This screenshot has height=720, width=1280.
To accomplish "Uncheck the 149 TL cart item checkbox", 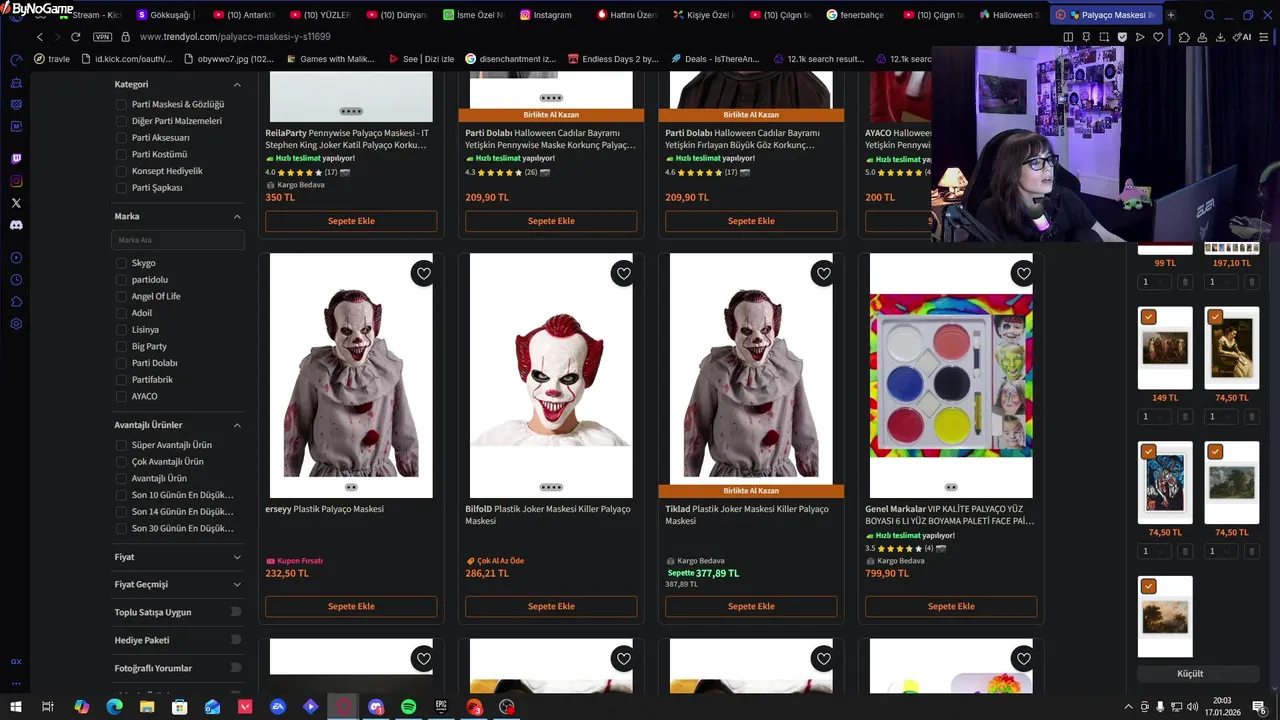I will (1148, 317).
